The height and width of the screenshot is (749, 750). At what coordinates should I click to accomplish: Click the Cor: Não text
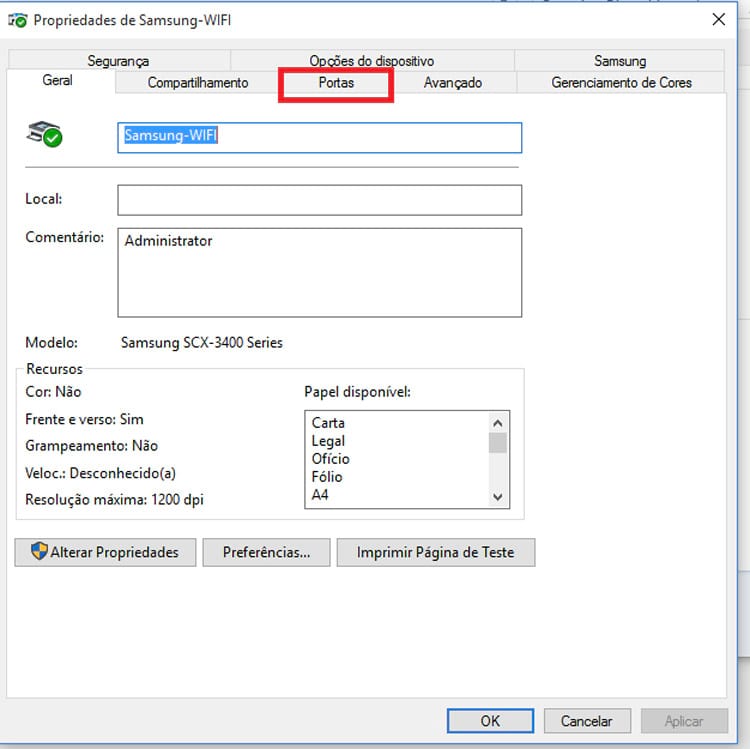53,392
